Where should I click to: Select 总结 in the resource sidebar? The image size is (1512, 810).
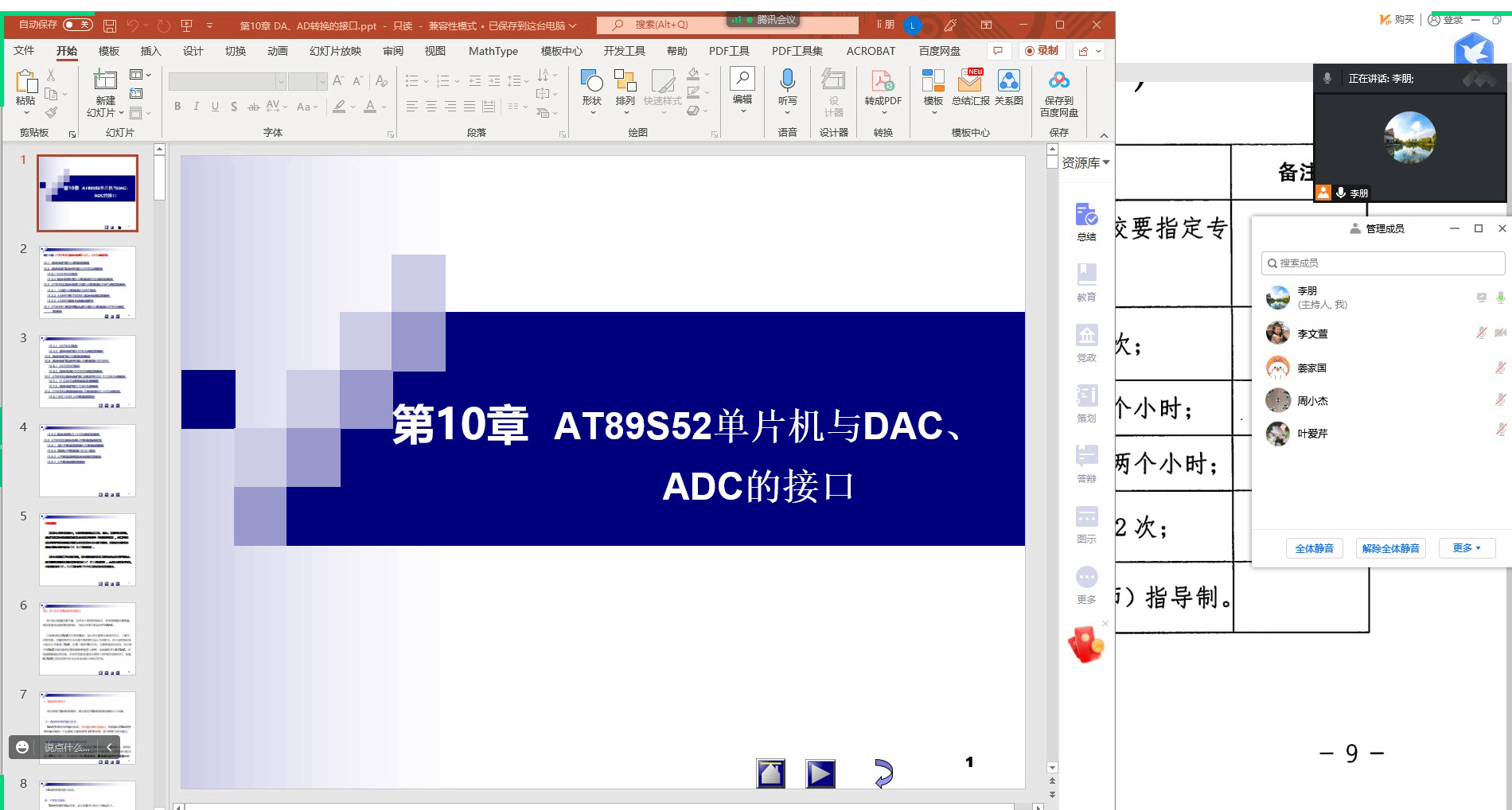point(1086,221)
